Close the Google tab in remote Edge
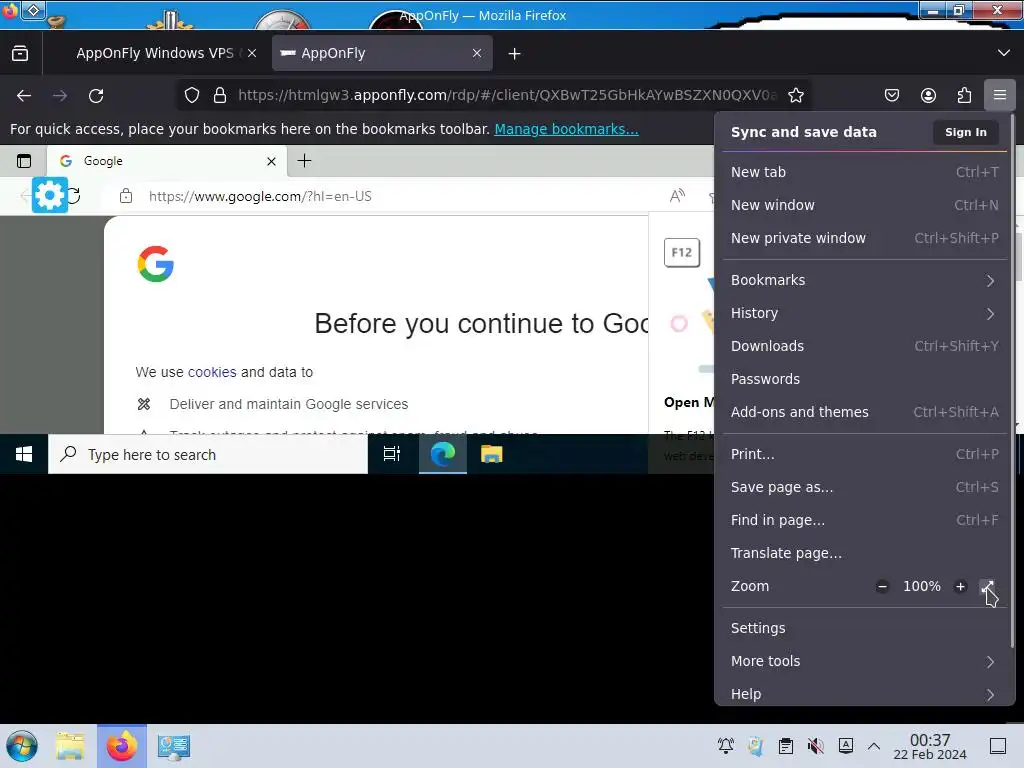 pyautogui.click(x=272, y=161)
